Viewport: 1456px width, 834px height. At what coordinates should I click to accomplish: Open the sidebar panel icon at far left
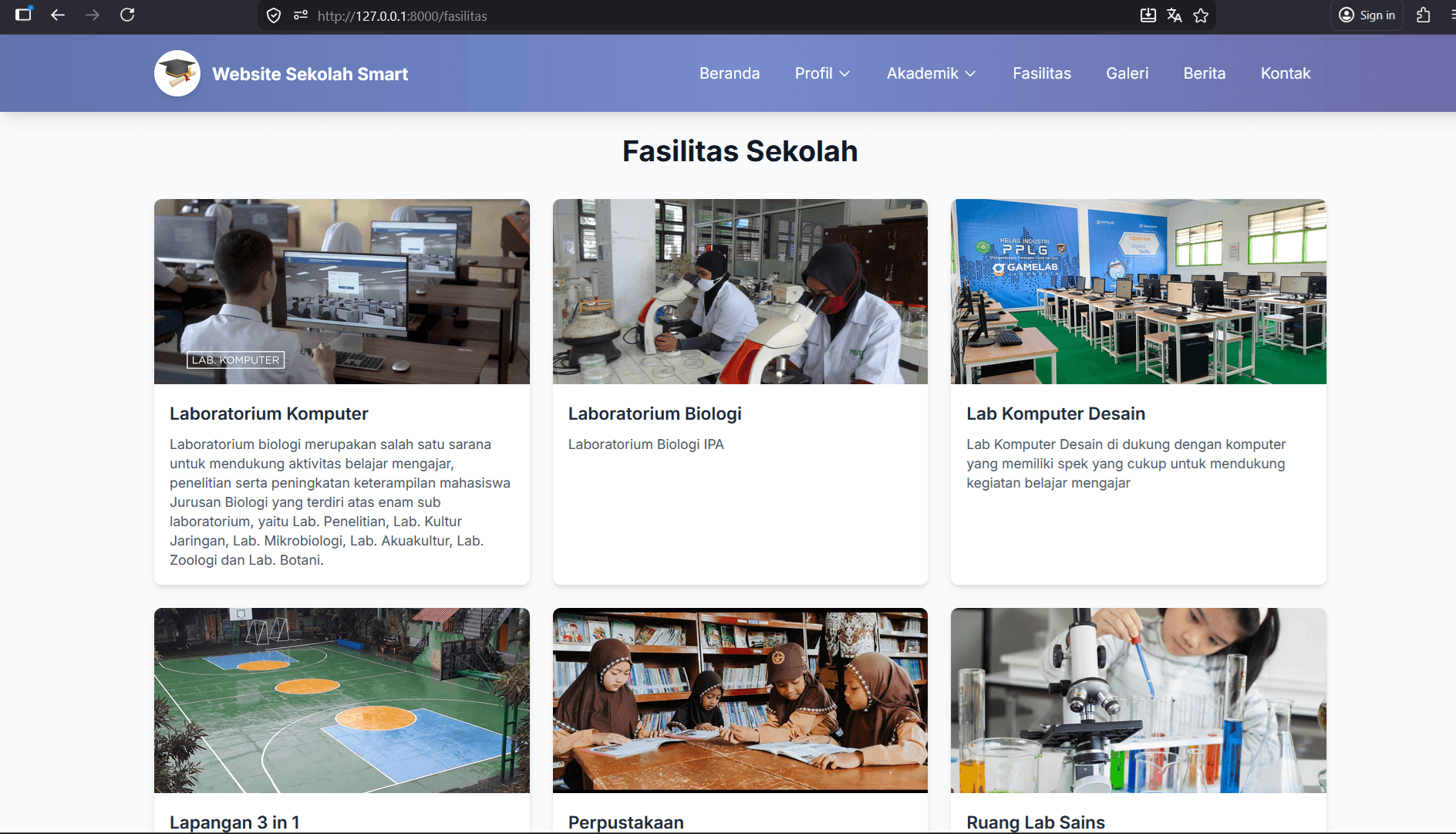point(24,14)
